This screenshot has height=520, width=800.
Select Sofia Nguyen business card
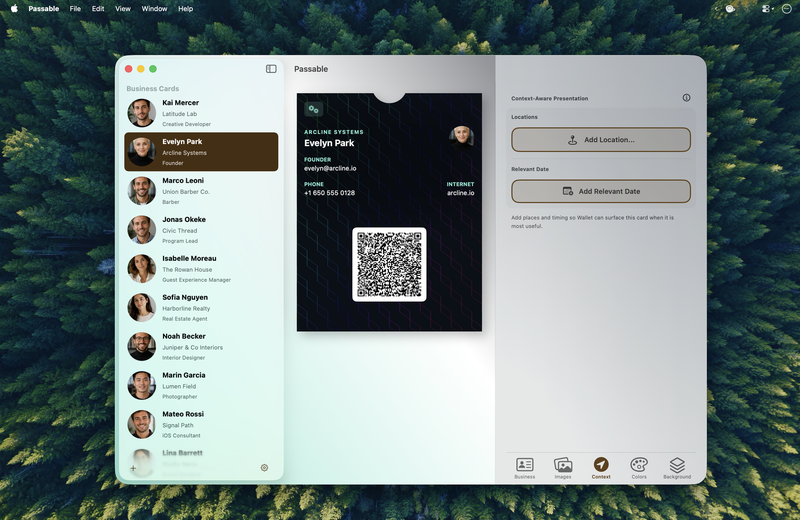coord(201,308)
